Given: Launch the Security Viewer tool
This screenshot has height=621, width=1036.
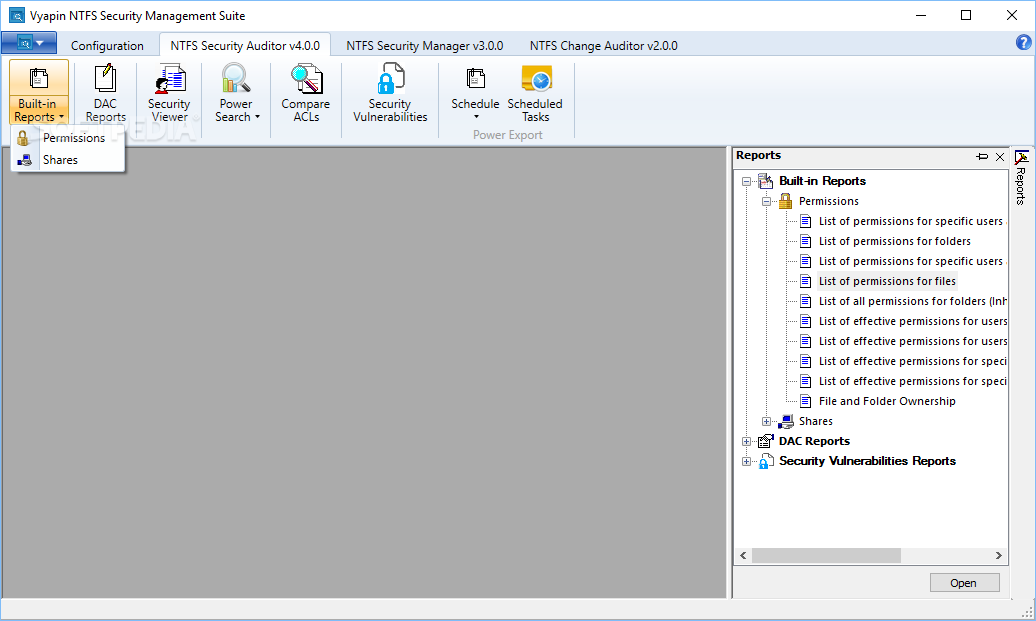Looking at the screenshot, I should click(169, 92).
